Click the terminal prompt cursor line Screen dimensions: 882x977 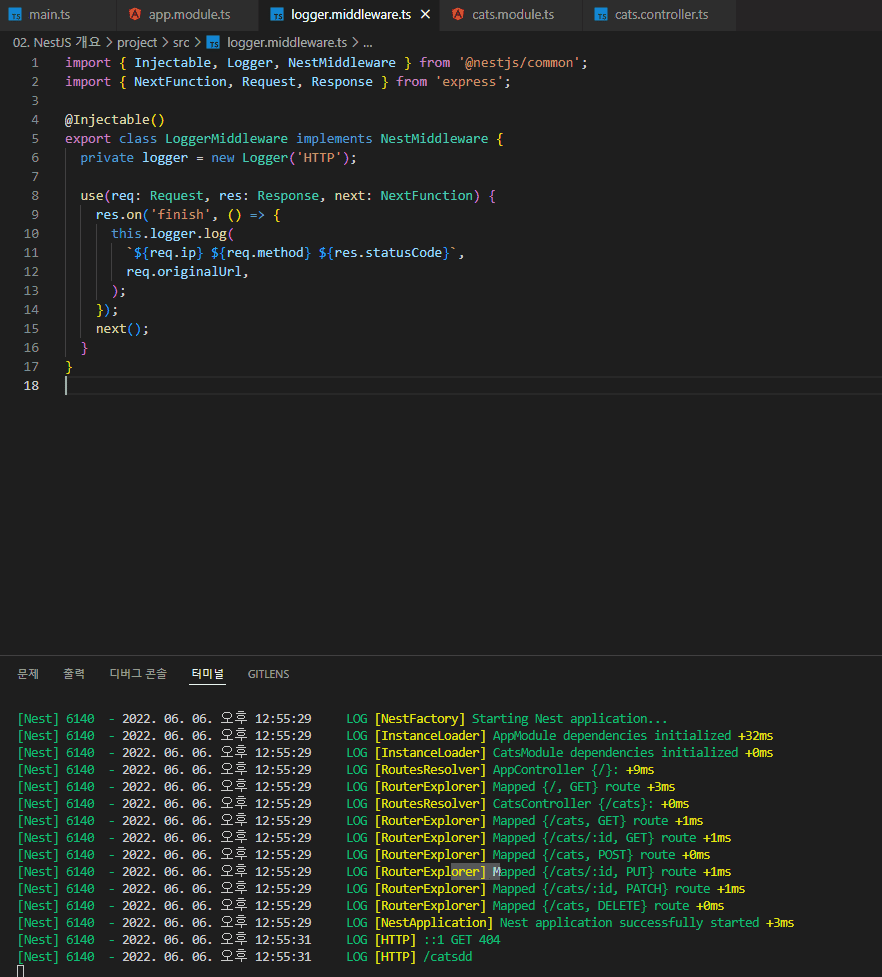click(21, 971)
